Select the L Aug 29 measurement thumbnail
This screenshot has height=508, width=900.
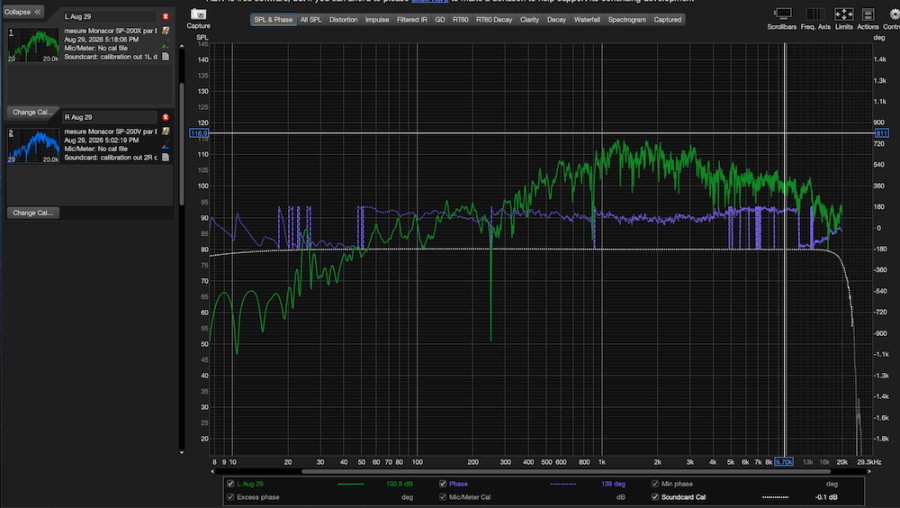click(33, 45)
